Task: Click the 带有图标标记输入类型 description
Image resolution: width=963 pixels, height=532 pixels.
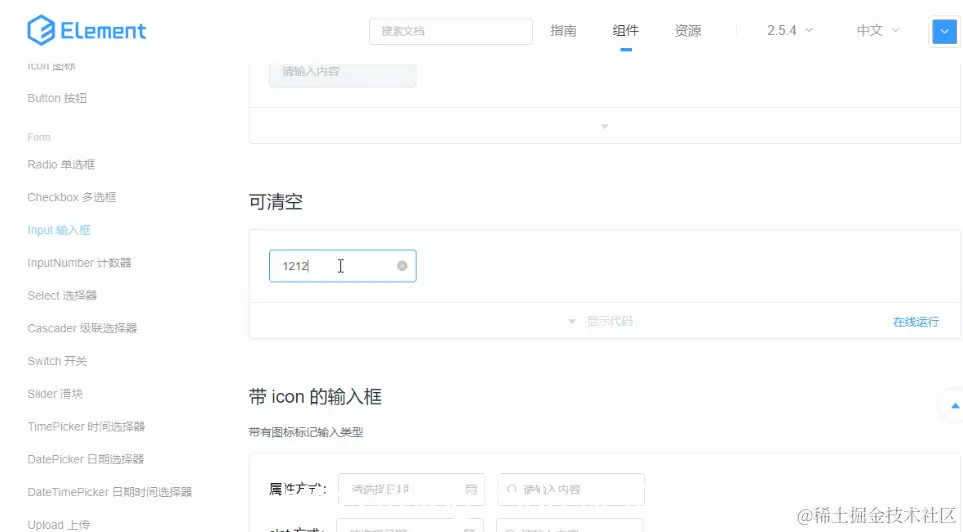Action: coord(306,432)
